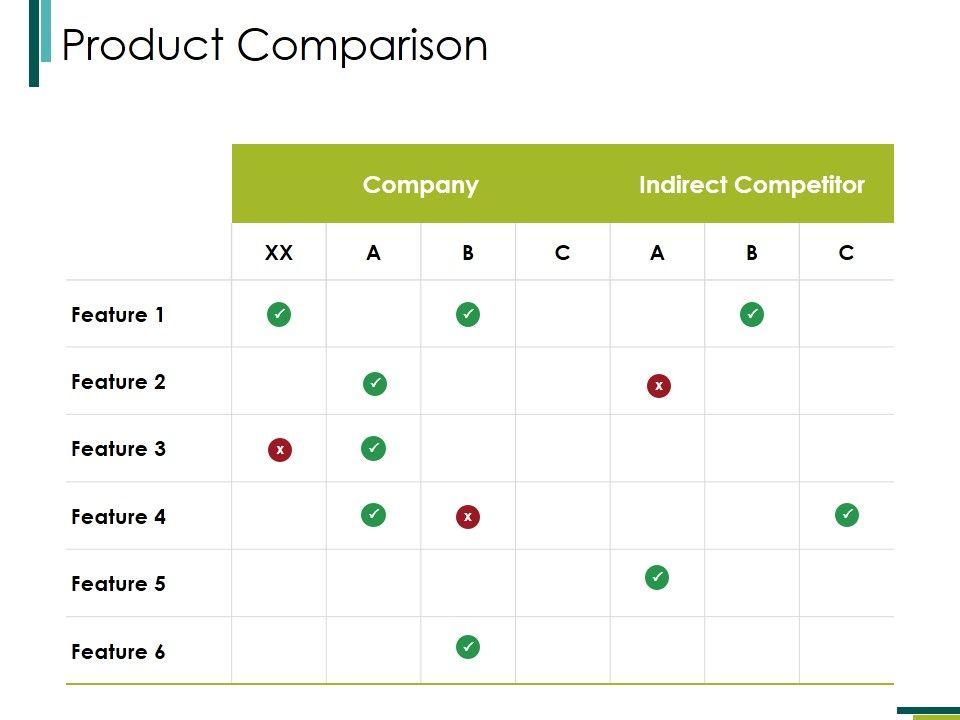The width and height of the screenshot is (960, 720).
Task: Select the red X in the Feature 4 row
Action: (467, 517)
